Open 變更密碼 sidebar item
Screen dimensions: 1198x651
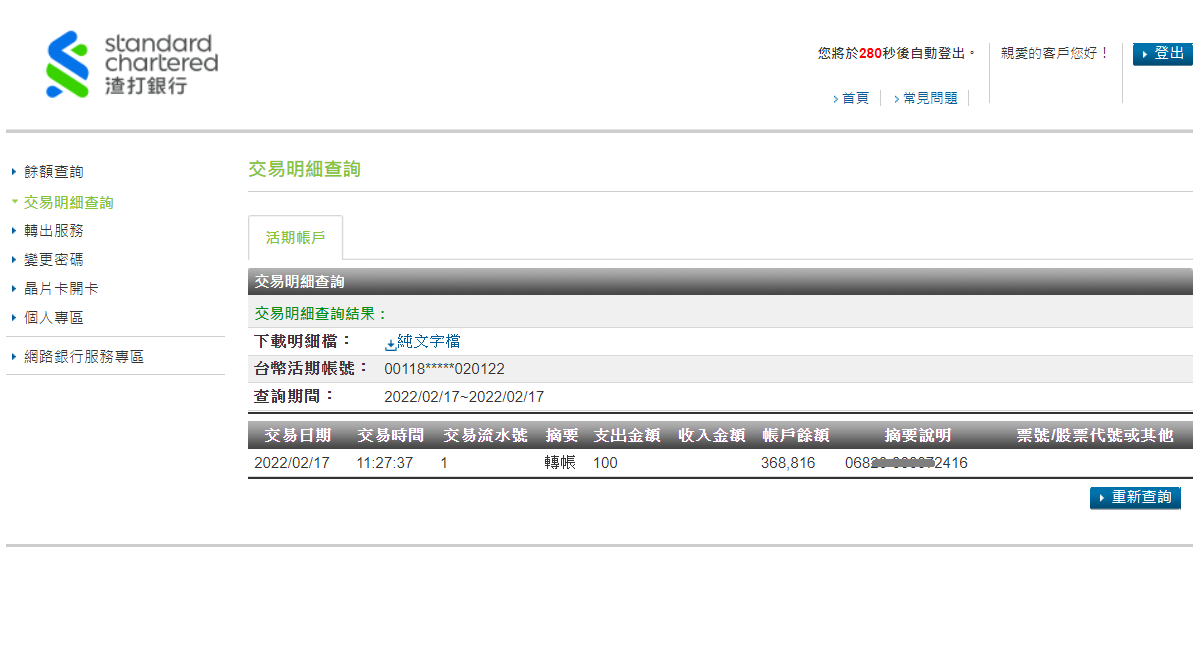point(53,260)
